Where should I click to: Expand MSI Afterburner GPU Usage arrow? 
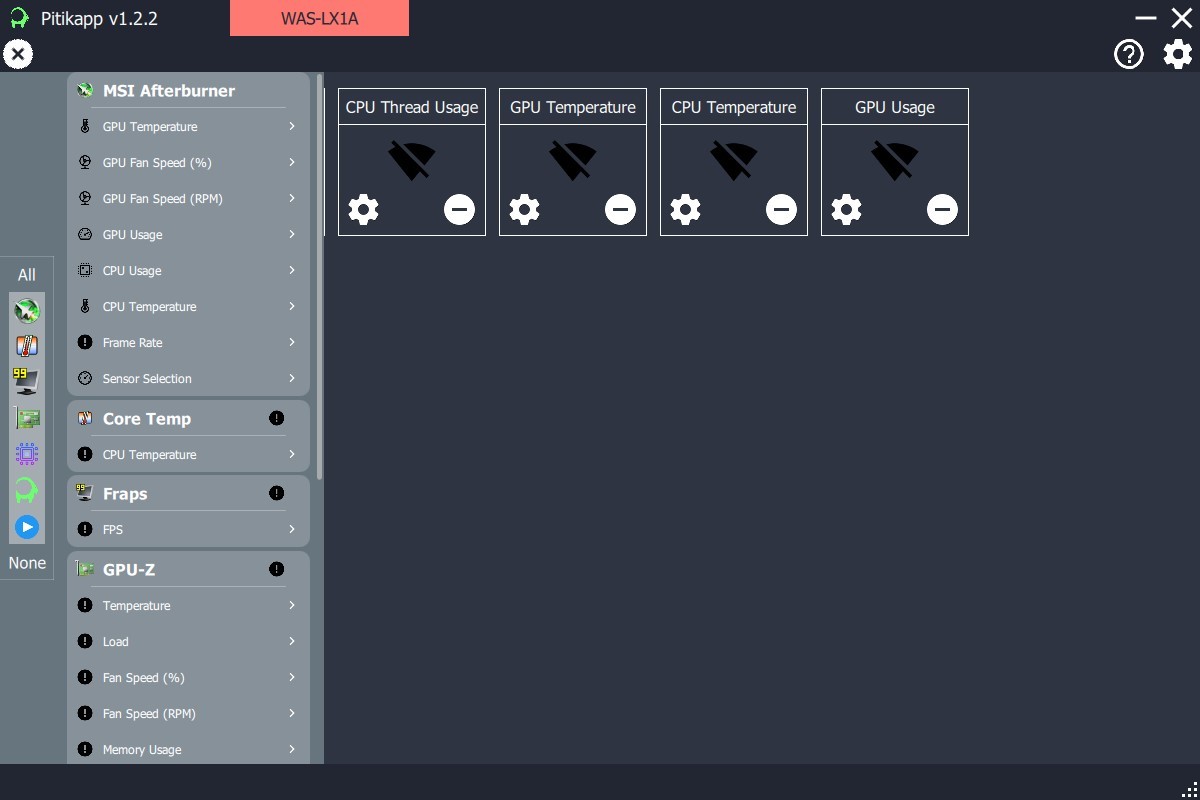click(x=292, y=234)
